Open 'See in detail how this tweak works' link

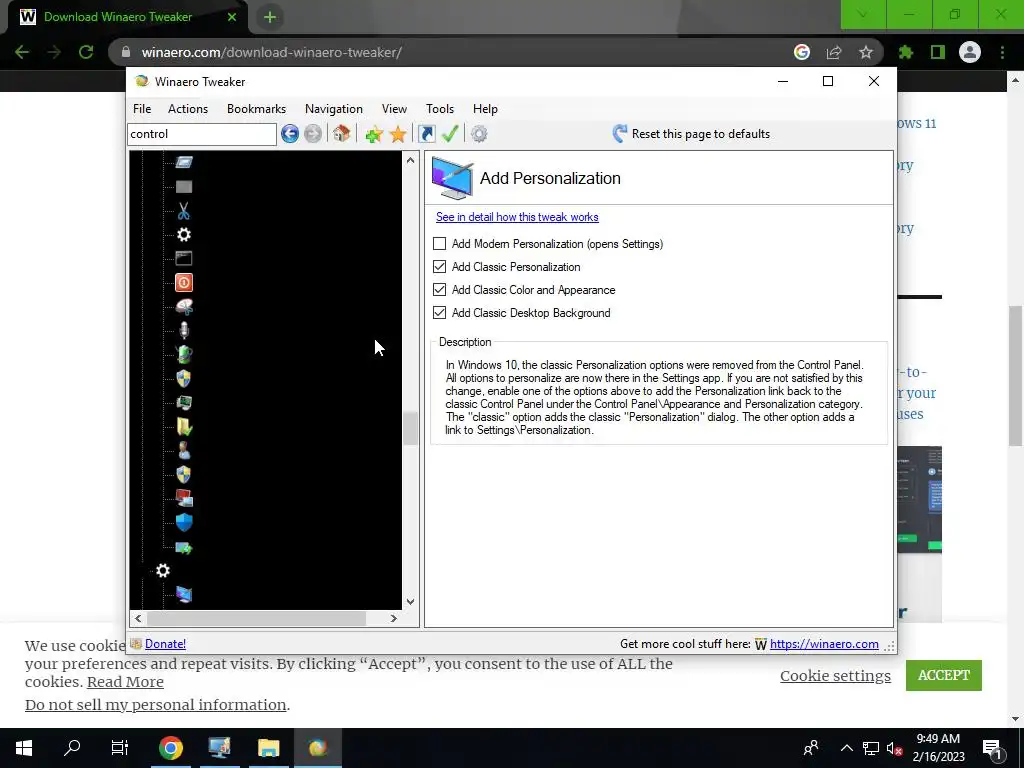(x=517, y=217)
